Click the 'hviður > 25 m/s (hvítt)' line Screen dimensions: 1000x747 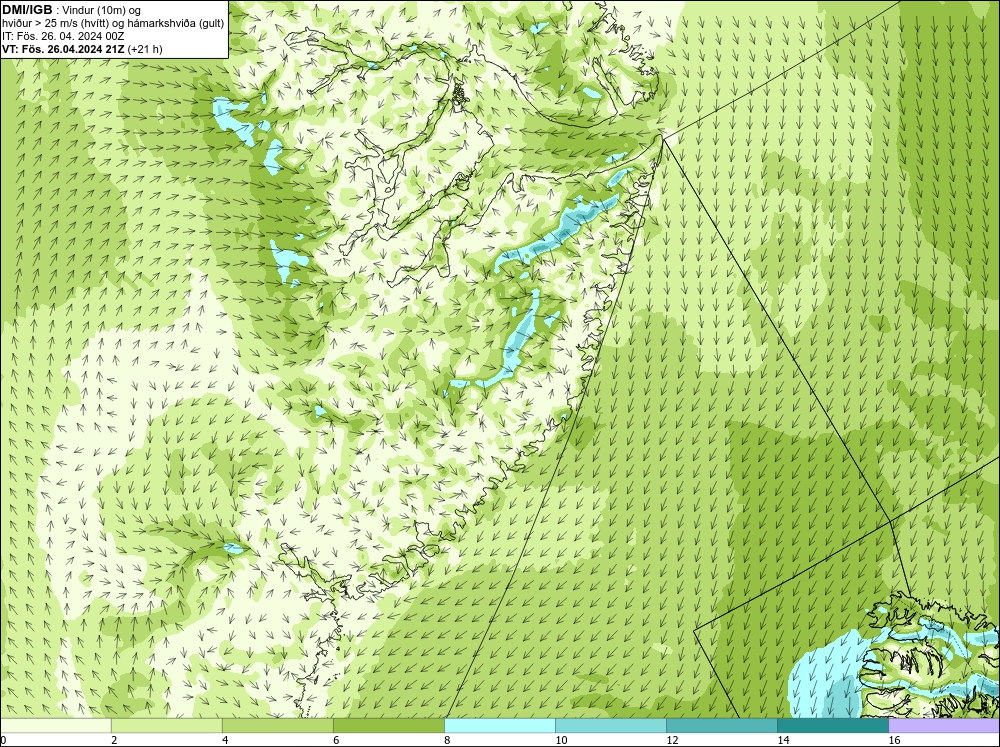point(55,24)
